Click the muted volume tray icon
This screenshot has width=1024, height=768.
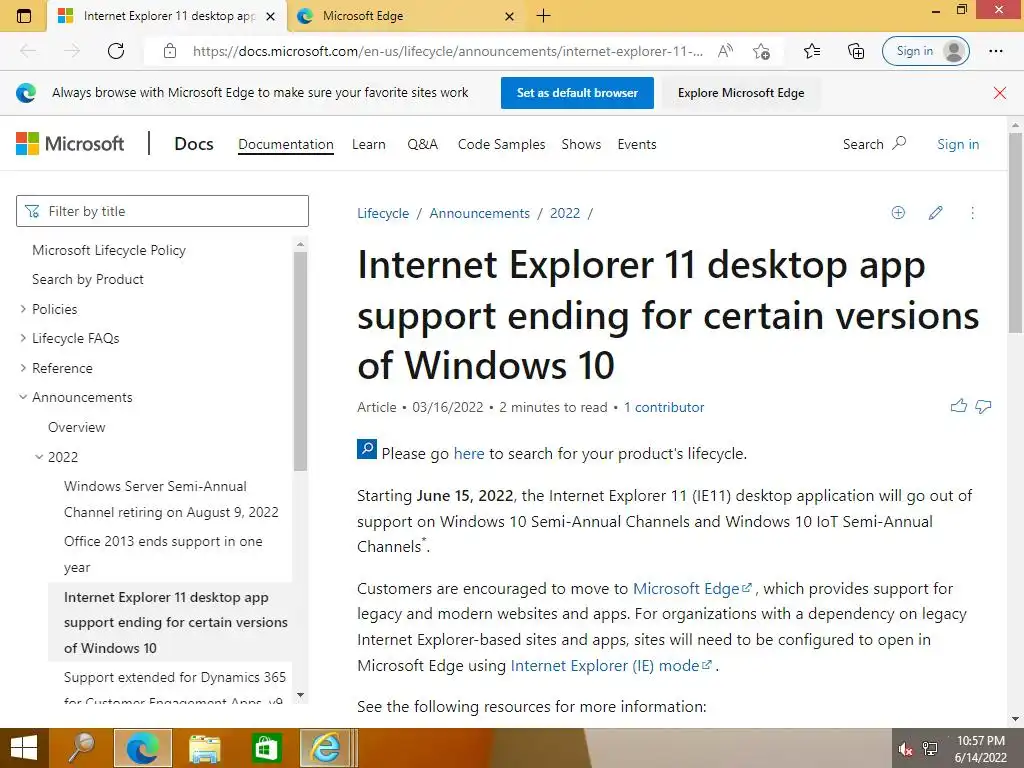click(x=906, y=749)
